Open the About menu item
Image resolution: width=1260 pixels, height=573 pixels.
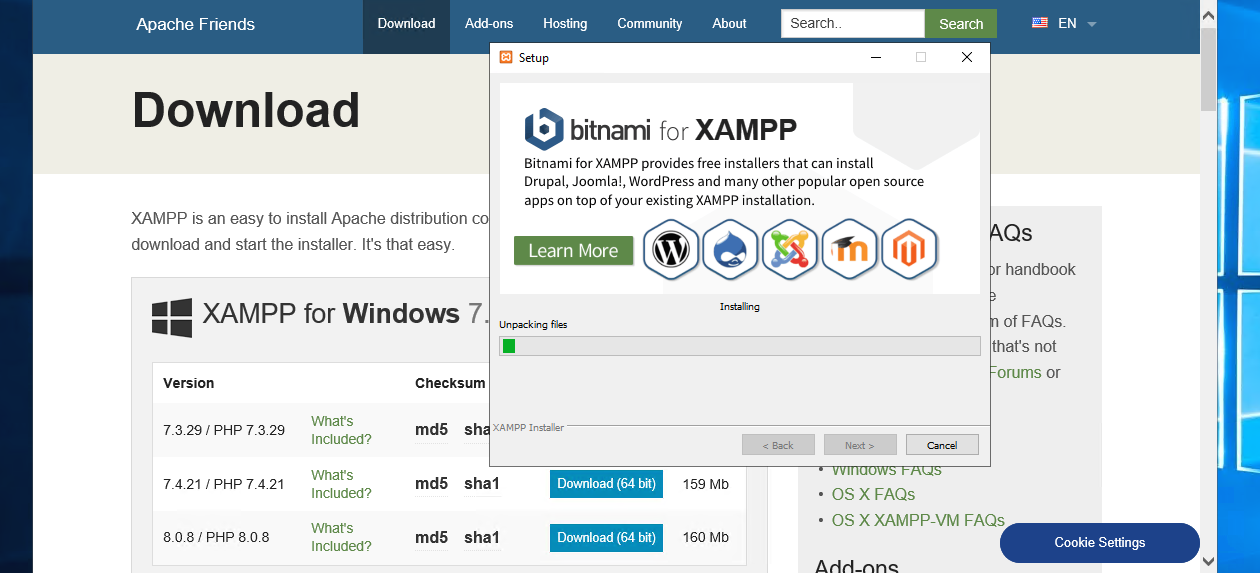729,23
